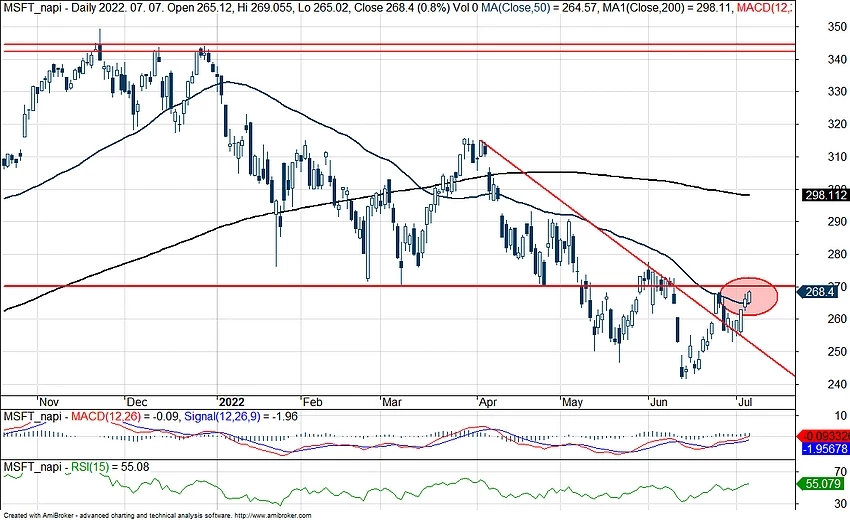Click the 330 price axis label
Viewport: 850px width, 520px height.
[x=838, y=92]
